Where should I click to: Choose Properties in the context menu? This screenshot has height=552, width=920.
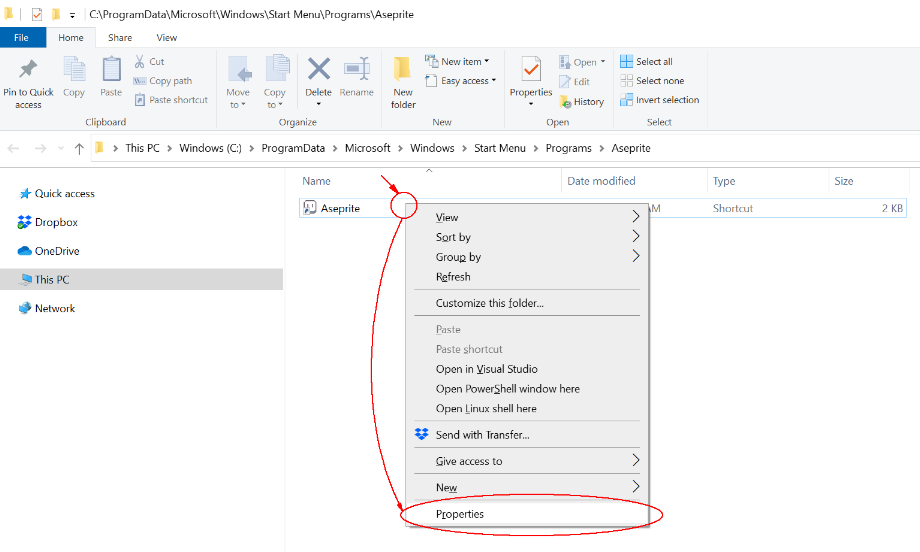coord(460,514)
